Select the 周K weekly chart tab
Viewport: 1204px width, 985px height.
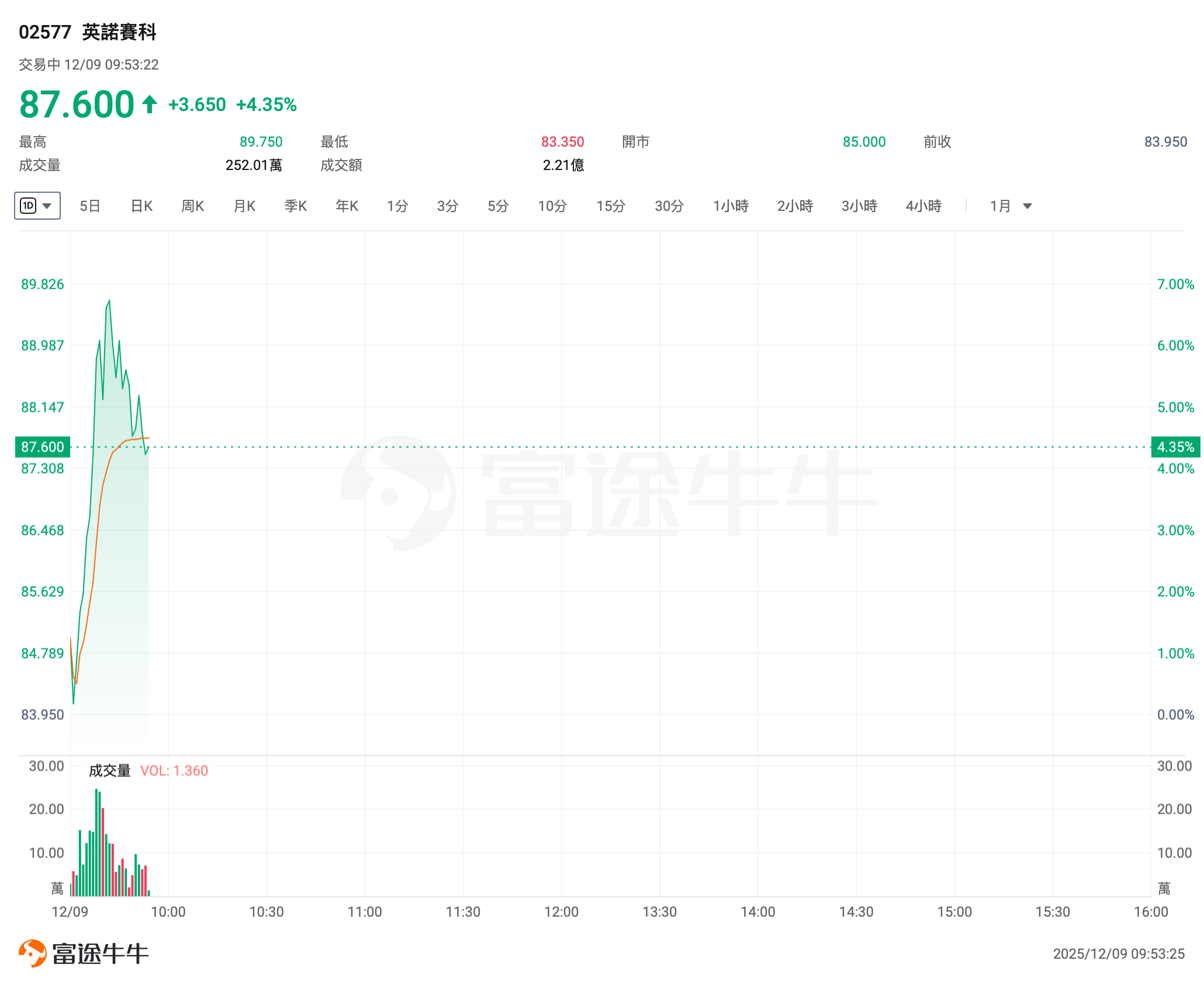point(193,206)
